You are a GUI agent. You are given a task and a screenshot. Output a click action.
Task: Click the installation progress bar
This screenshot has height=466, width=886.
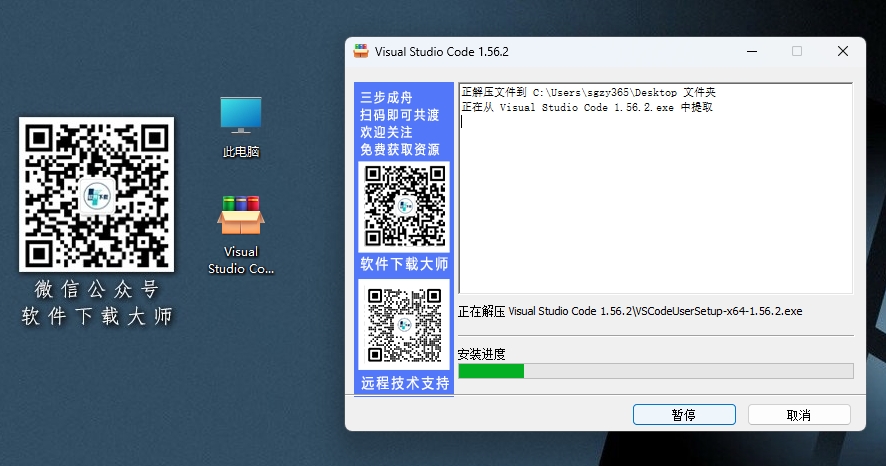[655, 371]
